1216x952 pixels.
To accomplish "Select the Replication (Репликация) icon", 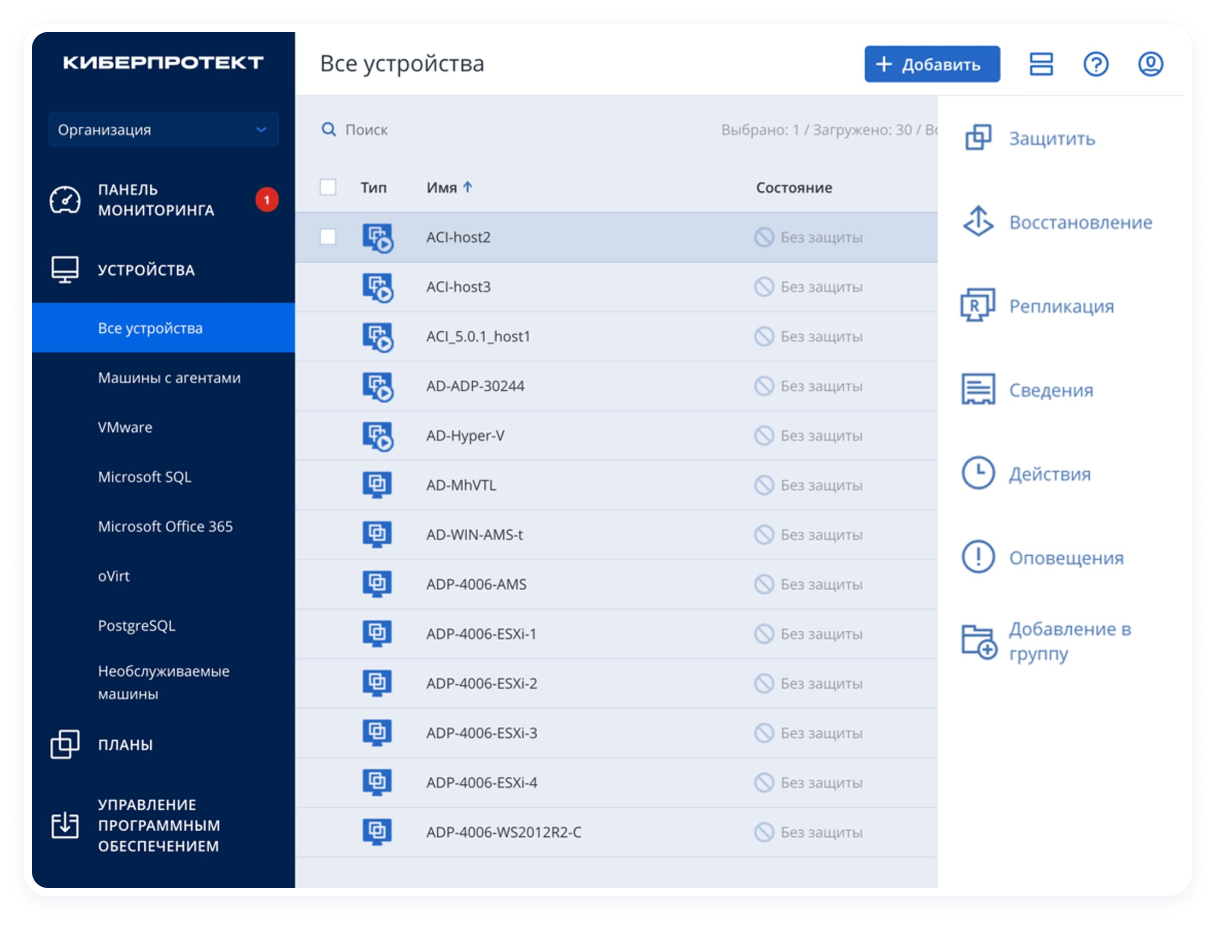I will [x=978, y=306].
